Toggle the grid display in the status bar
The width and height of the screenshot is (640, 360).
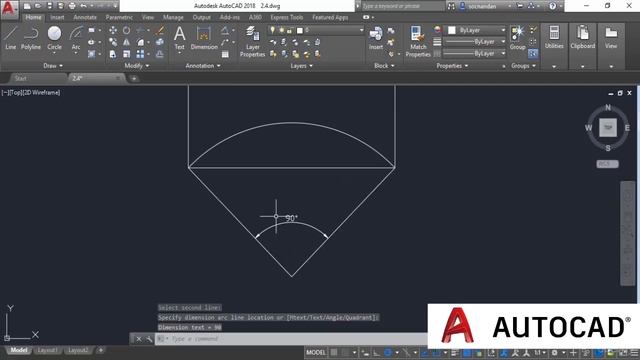click(334, 353)
